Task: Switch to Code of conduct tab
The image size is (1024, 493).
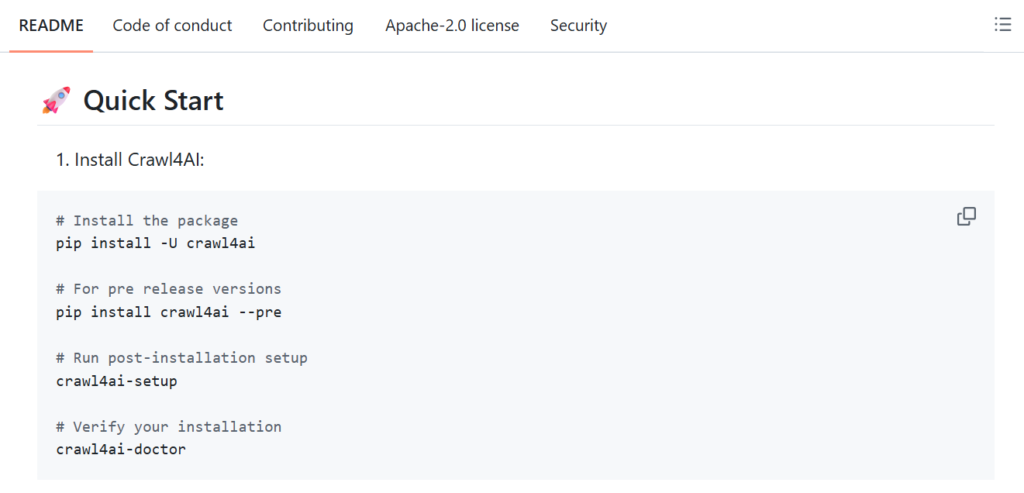Action: pos(172,25)
